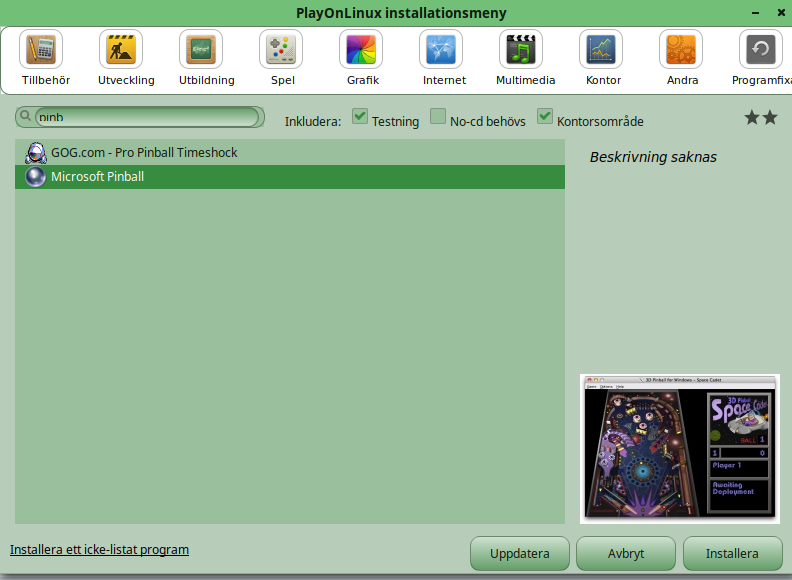Click the Installera button
Image resolution: width=792 pixels, height=580 pixels.
point(732,553)
